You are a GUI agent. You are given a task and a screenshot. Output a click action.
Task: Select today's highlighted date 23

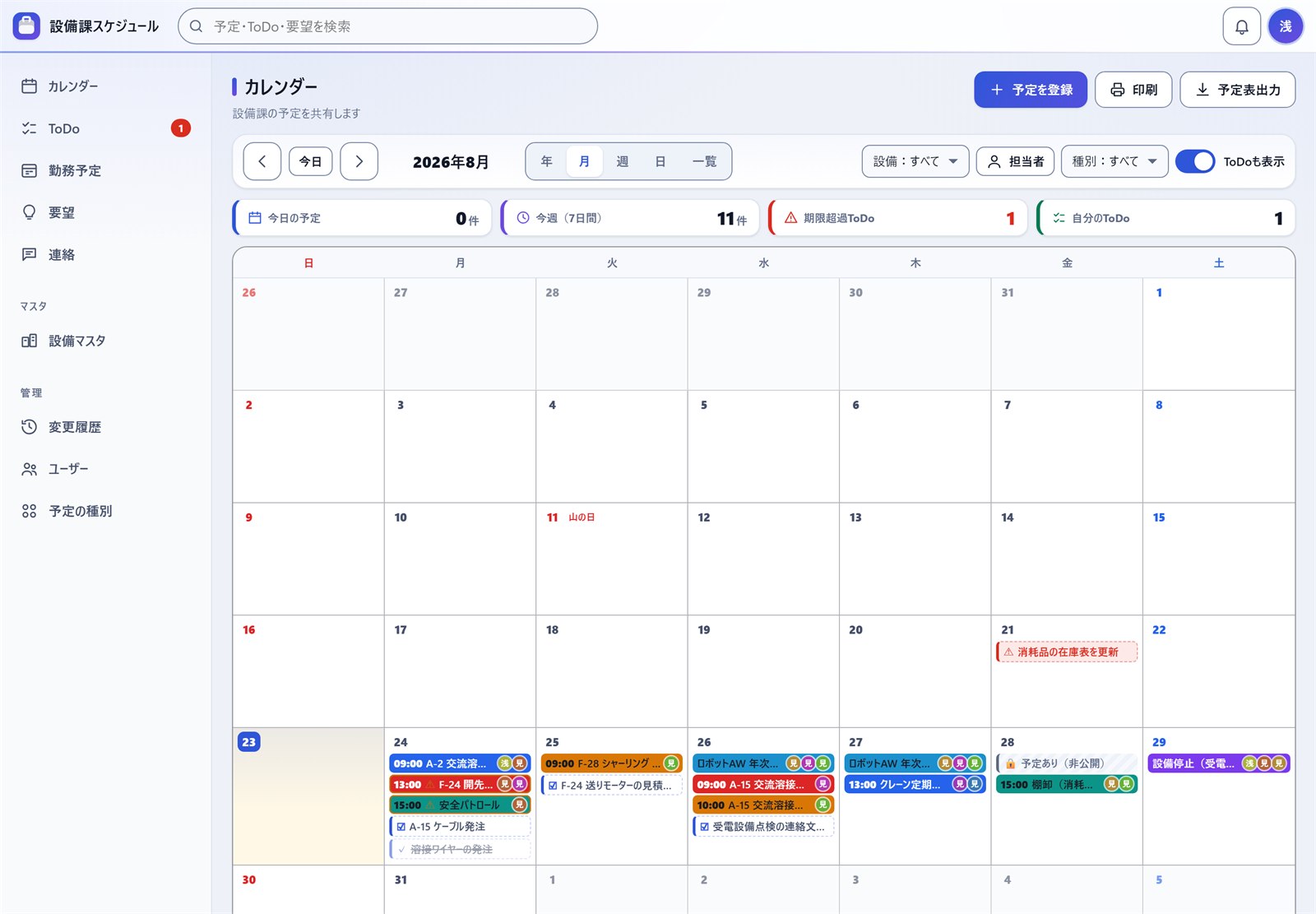coord(249,742)
